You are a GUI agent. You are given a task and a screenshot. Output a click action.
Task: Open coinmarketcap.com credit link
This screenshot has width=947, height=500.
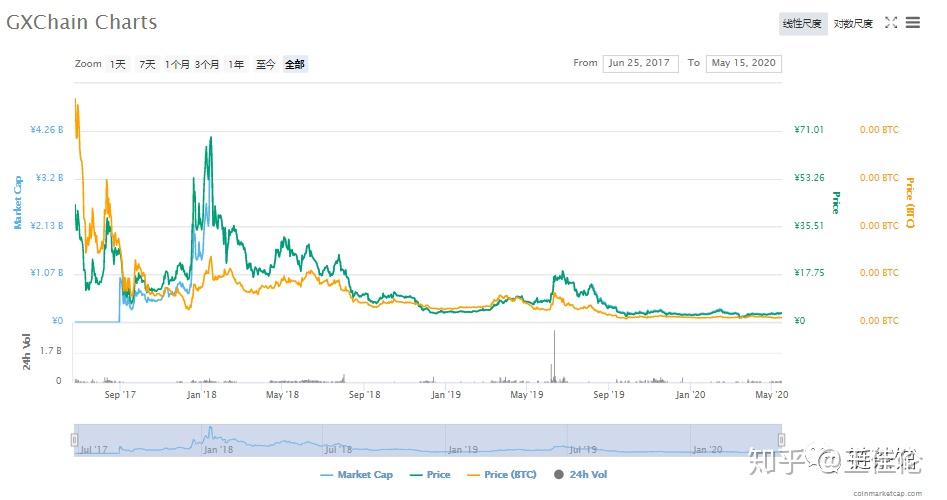coord(887,494)
